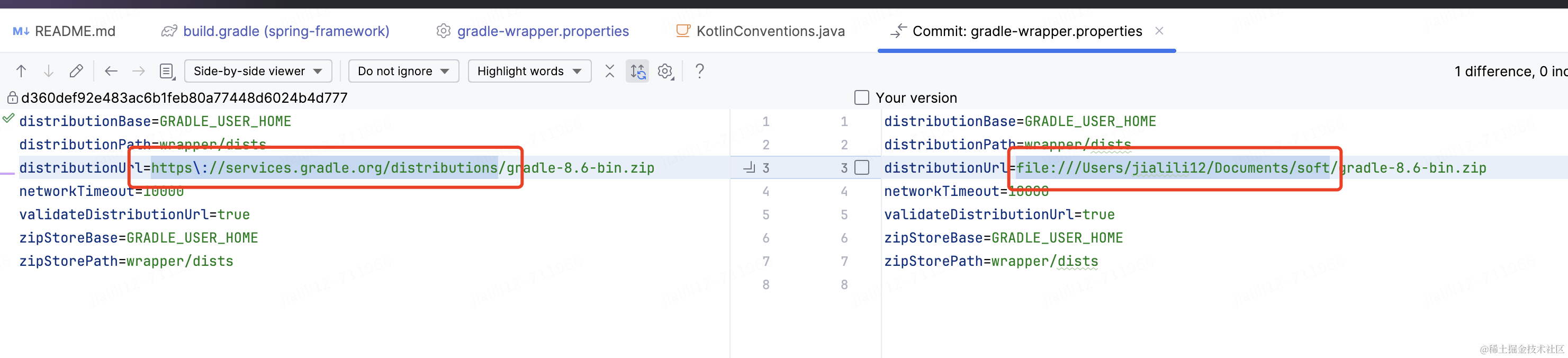Viewport: 1568px width, 358px height.
Task: Click the pencil edit source icon
Action: tap(76, 71)
